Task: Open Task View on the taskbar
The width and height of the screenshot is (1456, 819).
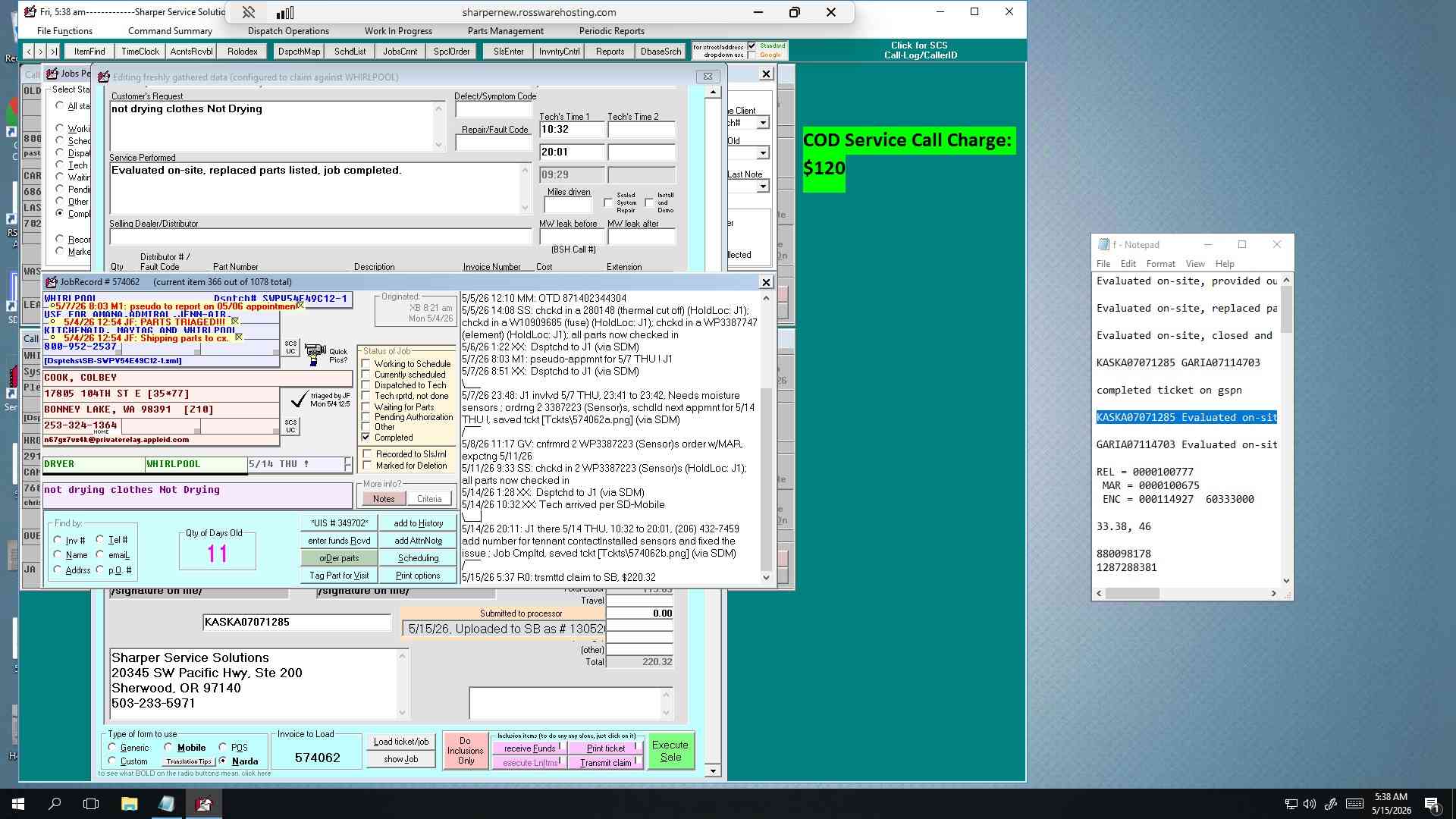Action: [x=91, y=804]
